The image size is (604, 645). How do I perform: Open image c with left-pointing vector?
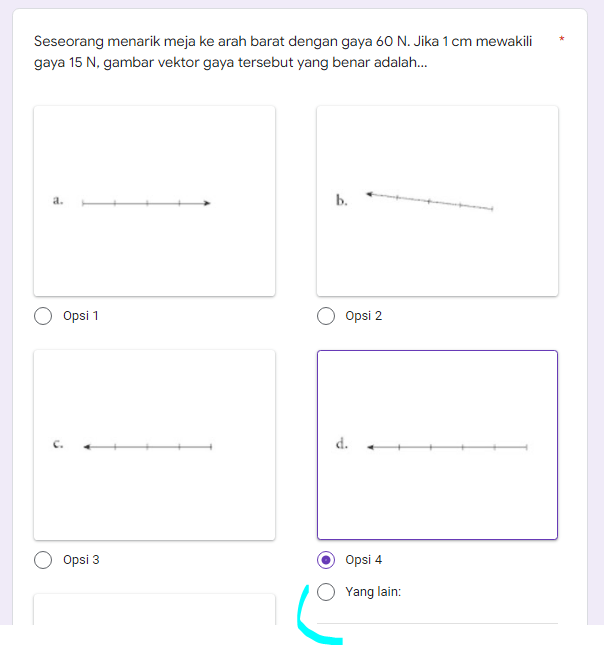pos(155,445)
